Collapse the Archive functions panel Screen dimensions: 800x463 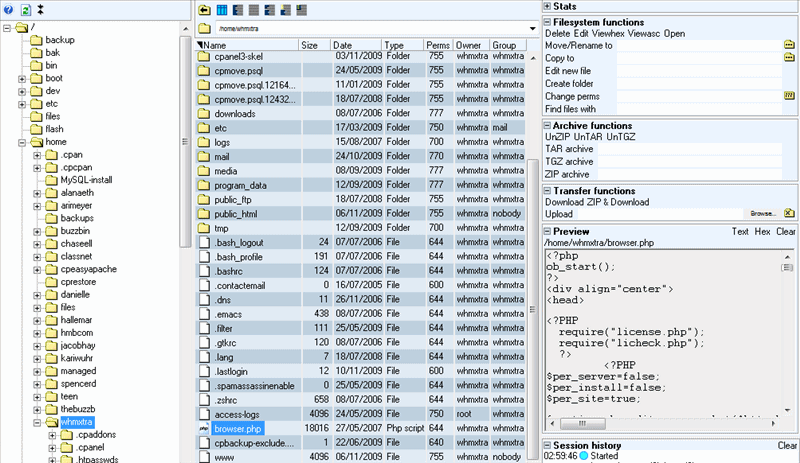point(547,125)
